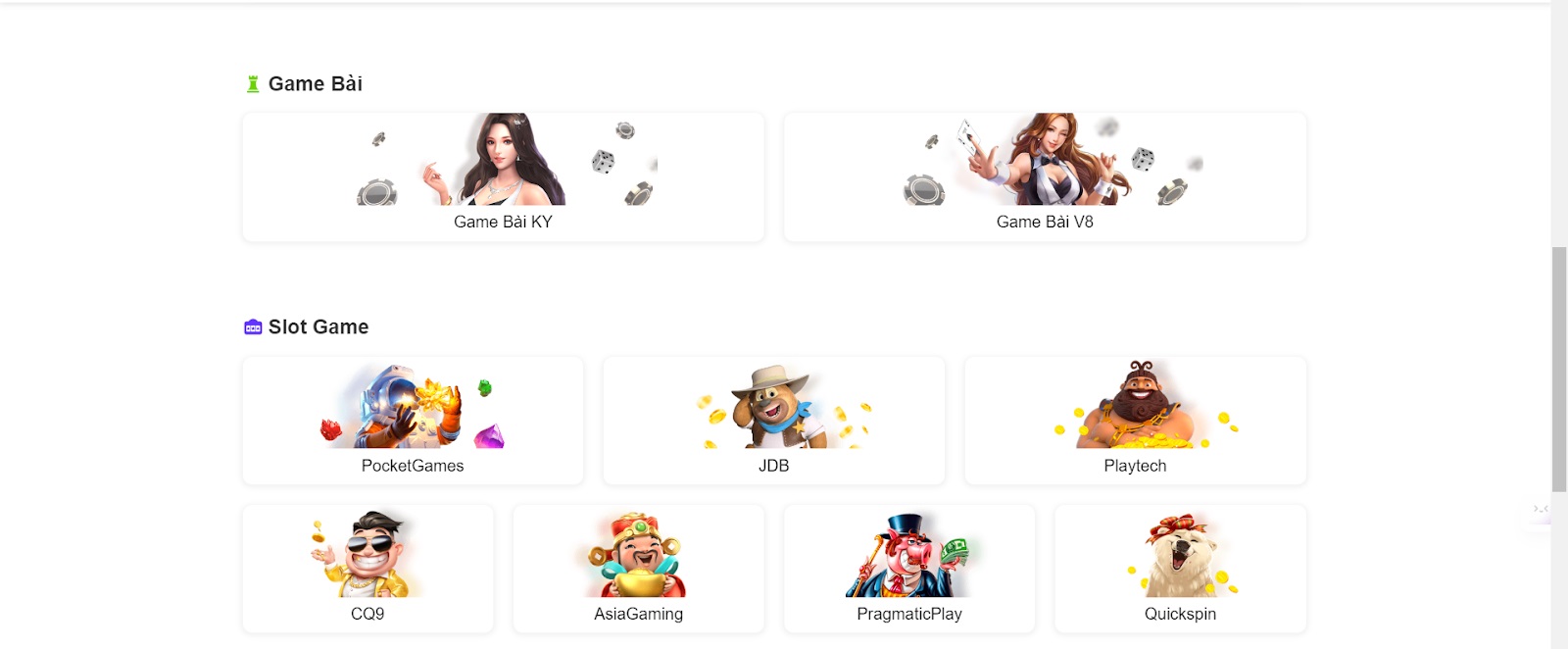Click the JDB cowboy dog icon

pyautogui.click(x=773, y=406)
